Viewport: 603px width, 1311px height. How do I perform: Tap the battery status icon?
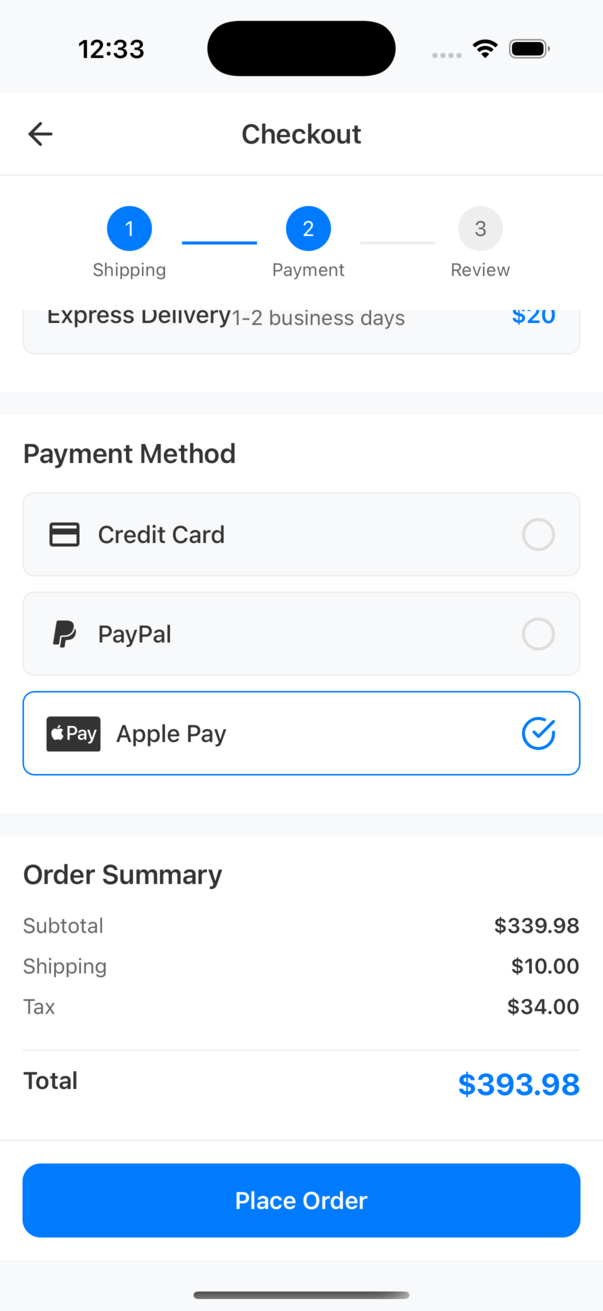(x=529, y=49)
